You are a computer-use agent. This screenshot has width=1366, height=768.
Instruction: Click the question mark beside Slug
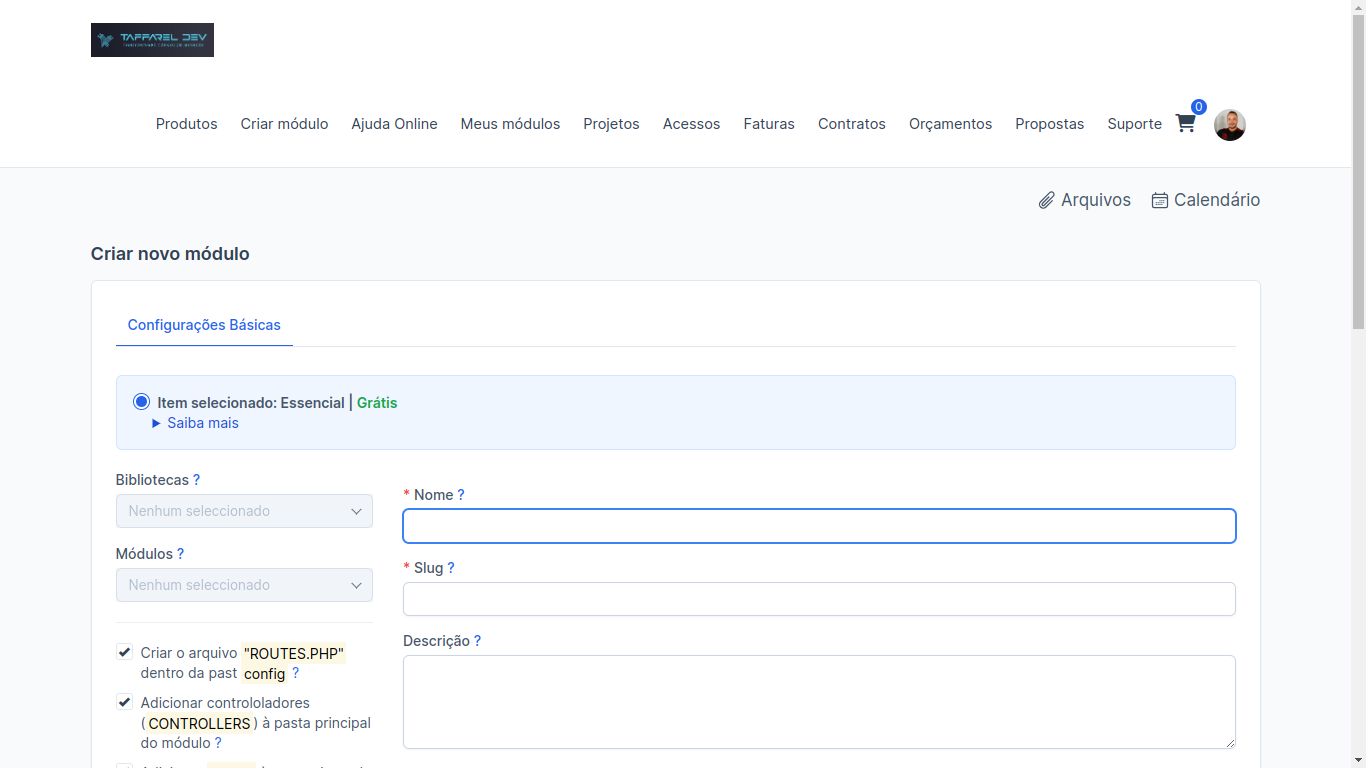coord(451,567)
